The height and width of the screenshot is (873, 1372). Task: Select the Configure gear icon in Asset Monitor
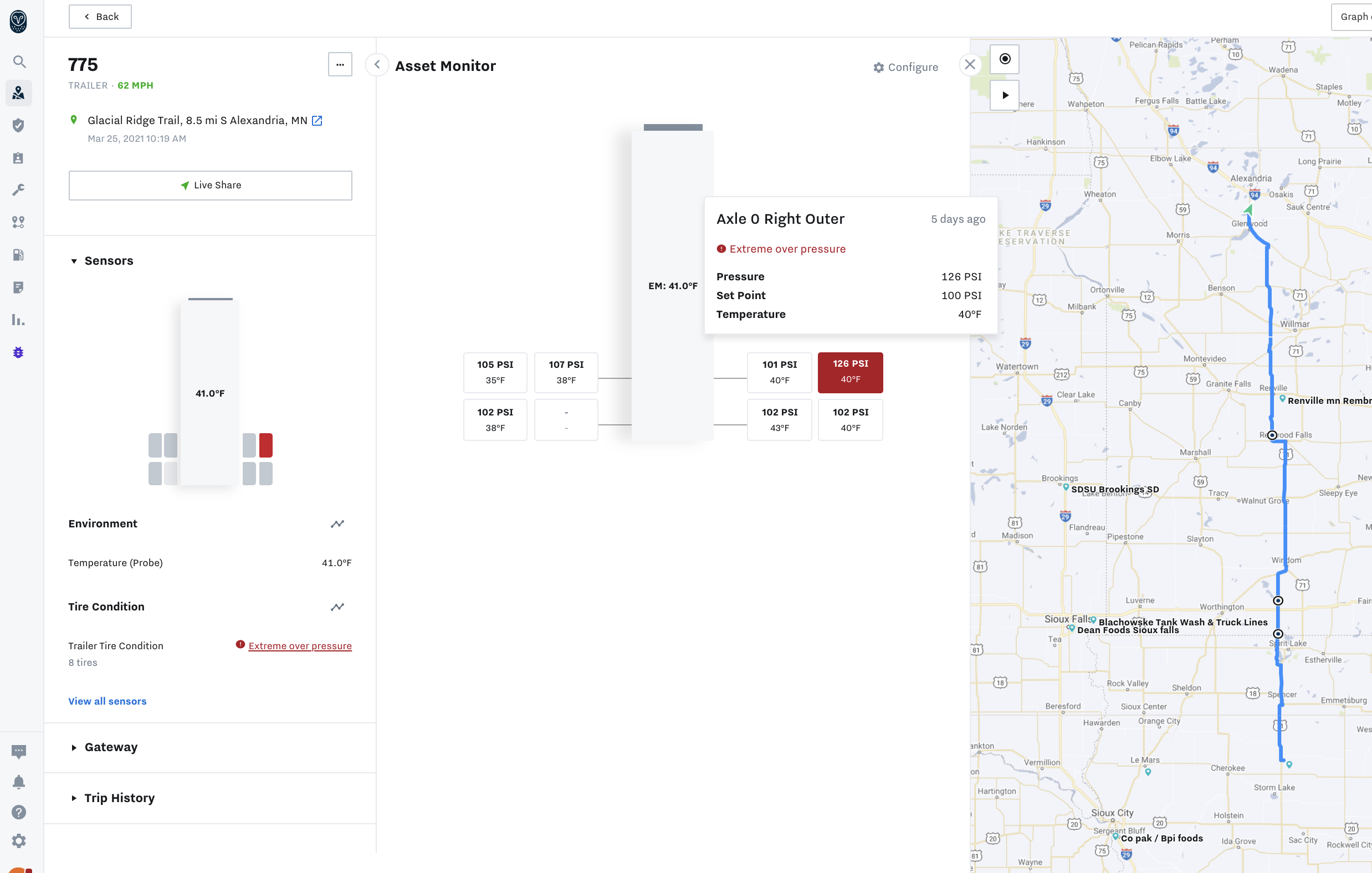pos(878,67)
